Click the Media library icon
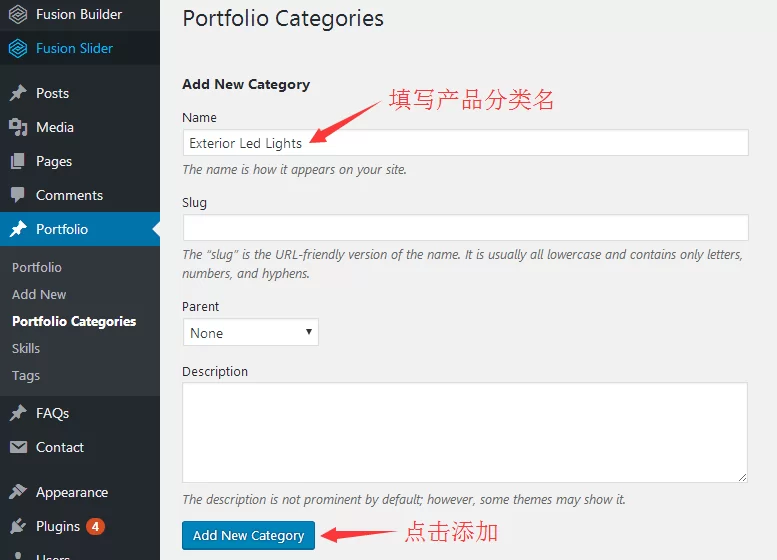 [x=18, y=127]
